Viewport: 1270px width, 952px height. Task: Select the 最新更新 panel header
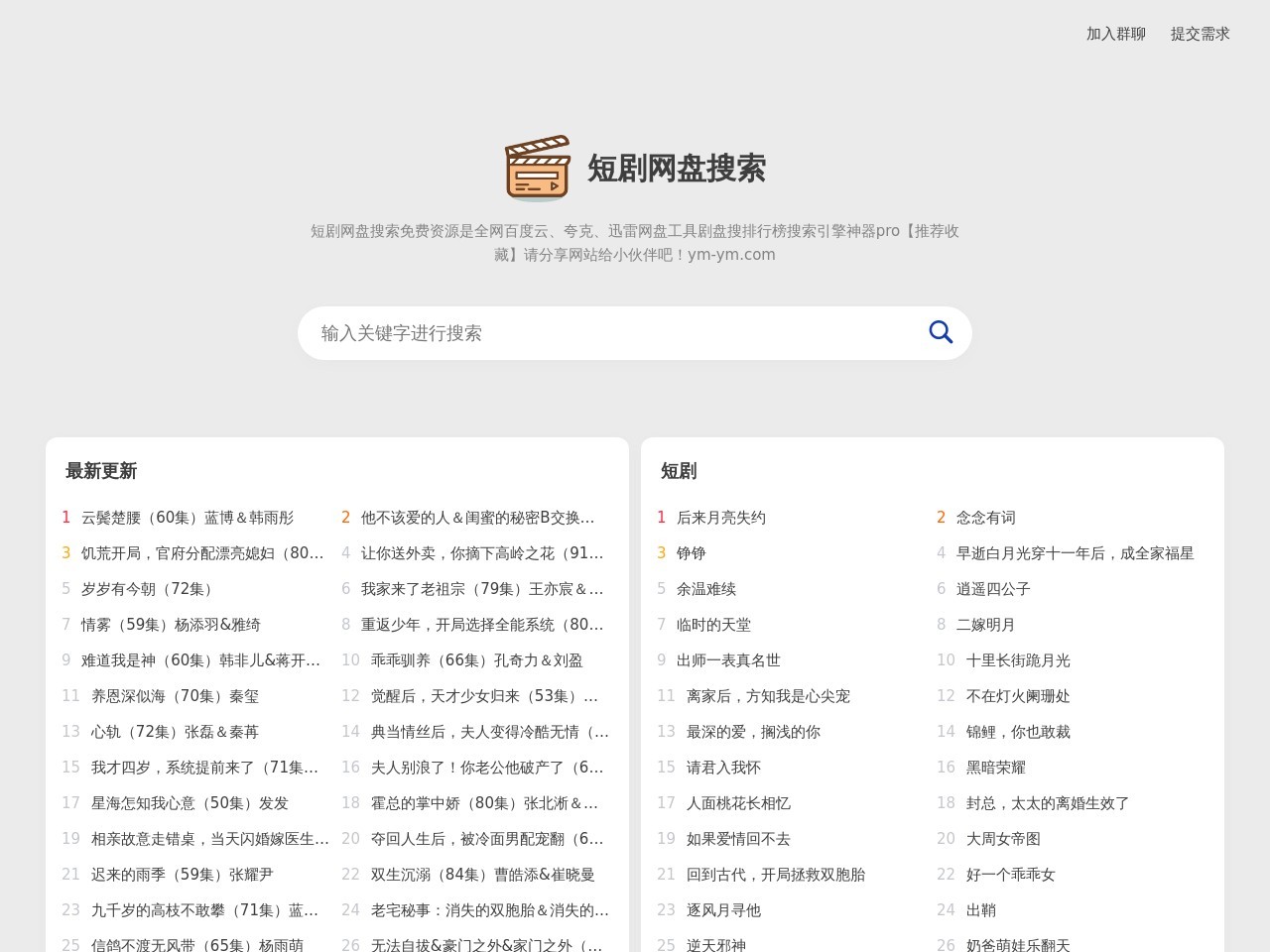coord(100,471)
